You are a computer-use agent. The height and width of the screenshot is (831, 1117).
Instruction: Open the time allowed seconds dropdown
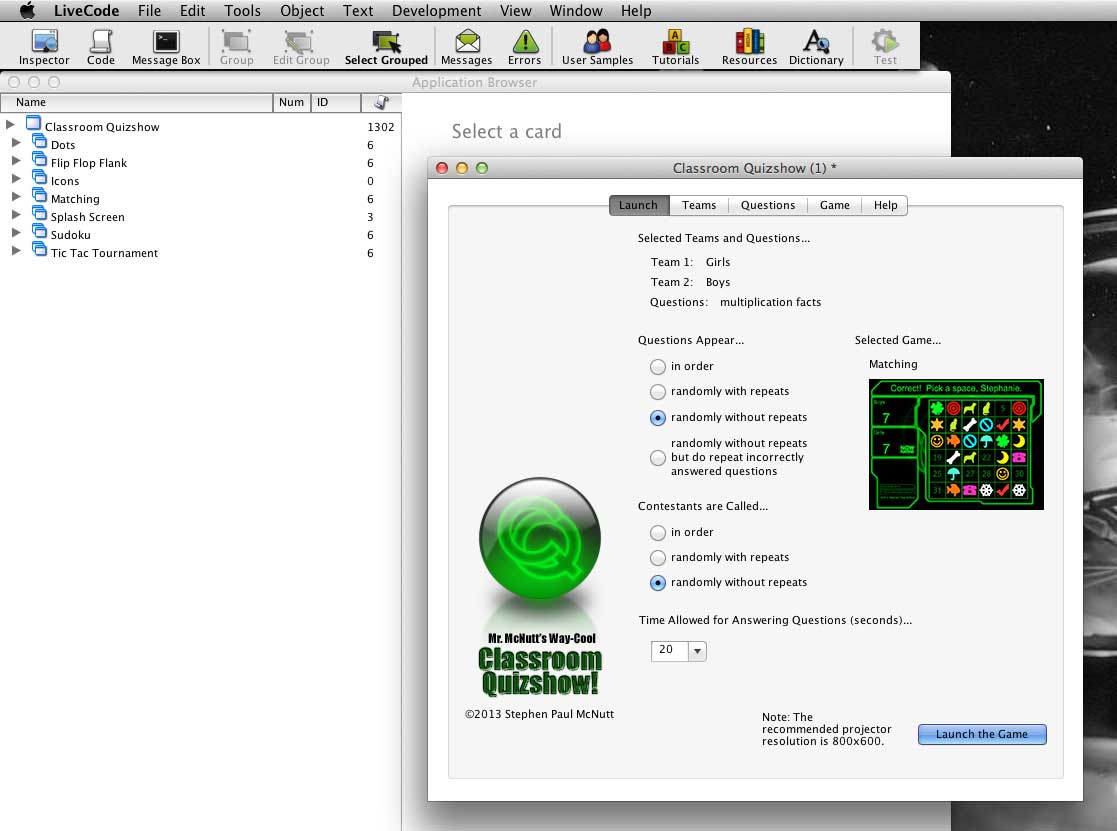click(697, 651)
